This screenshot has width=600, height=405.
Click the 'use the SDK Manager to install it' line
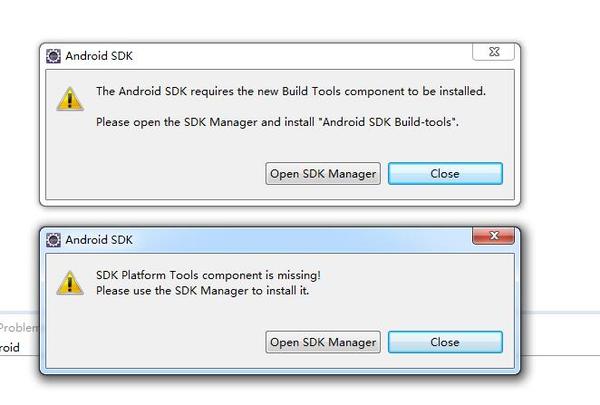(202, 291)
